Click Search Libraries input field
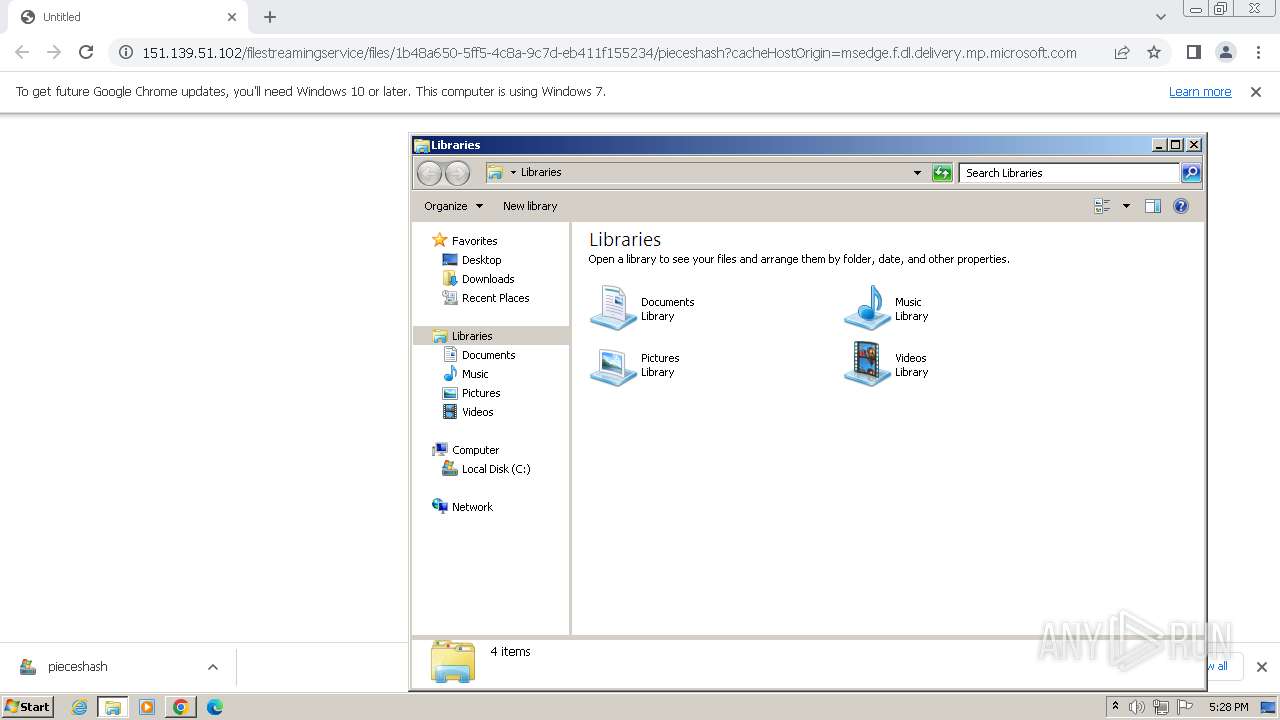The width and height of the screenshot is (1280, 720). pyautogui.click(x=1069, y=173)
